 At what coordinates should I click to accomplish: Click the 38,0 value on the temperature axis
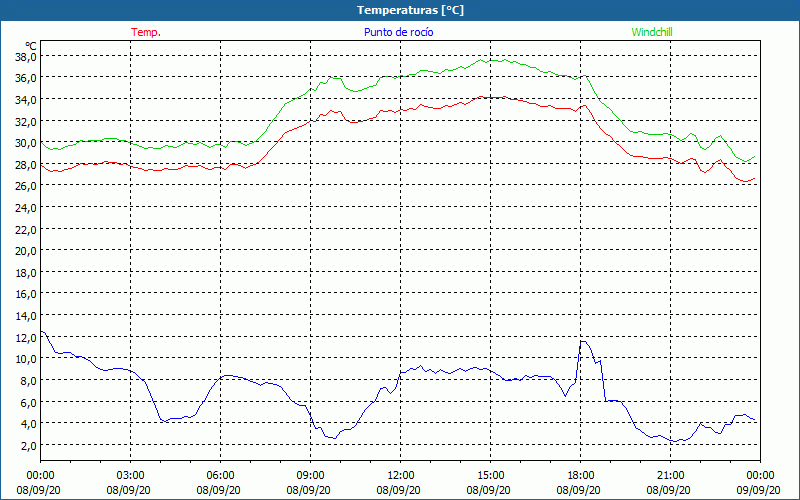click(26, 57)
